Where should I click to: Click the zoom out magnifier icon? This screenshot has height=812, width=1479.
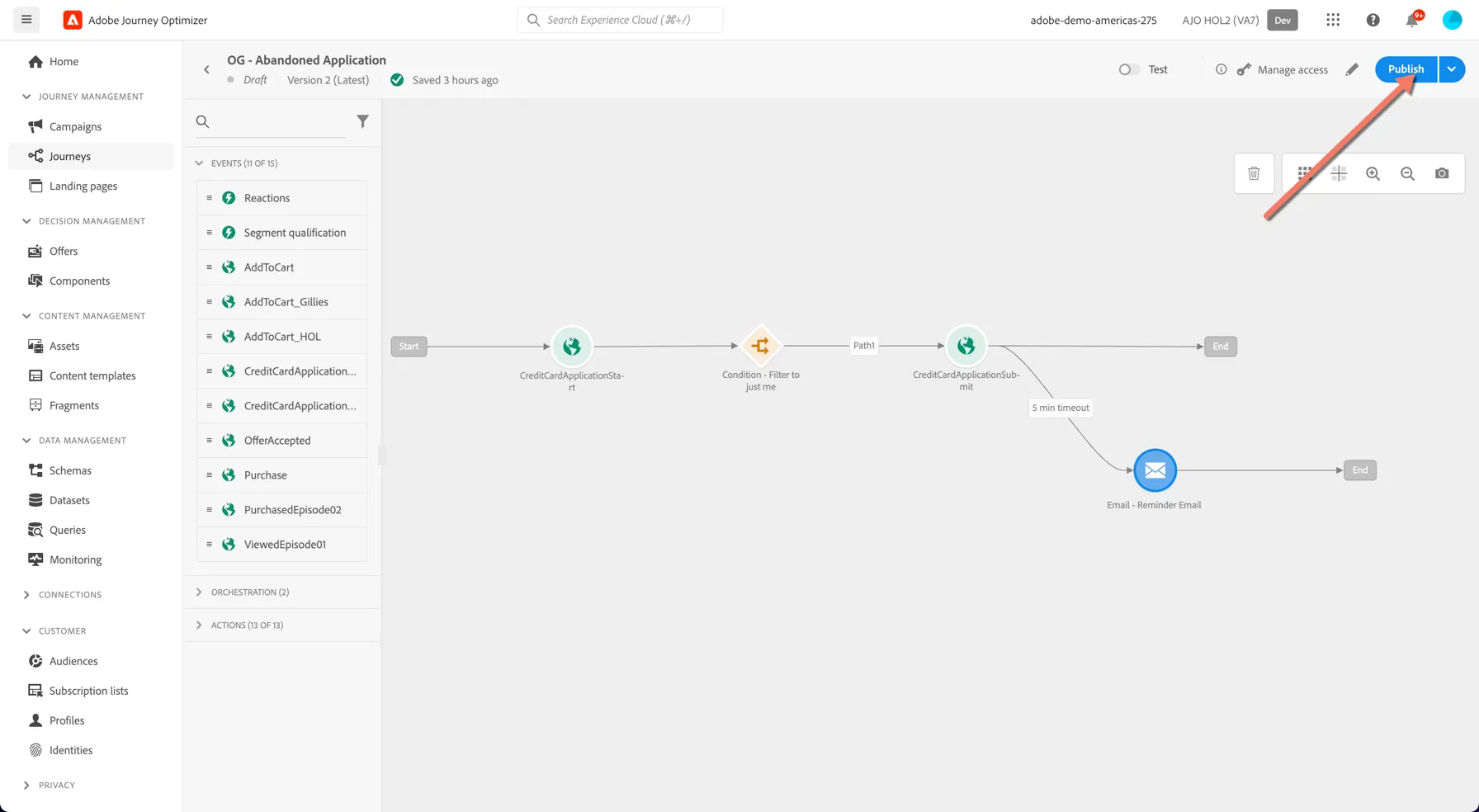point(1407,173)
